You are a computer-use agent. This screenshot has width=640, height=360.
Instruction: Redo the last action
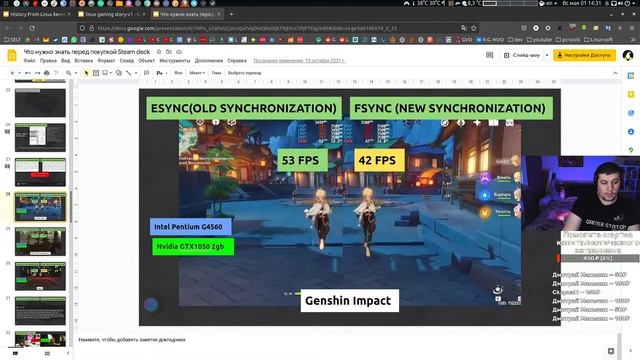(37, 73)
